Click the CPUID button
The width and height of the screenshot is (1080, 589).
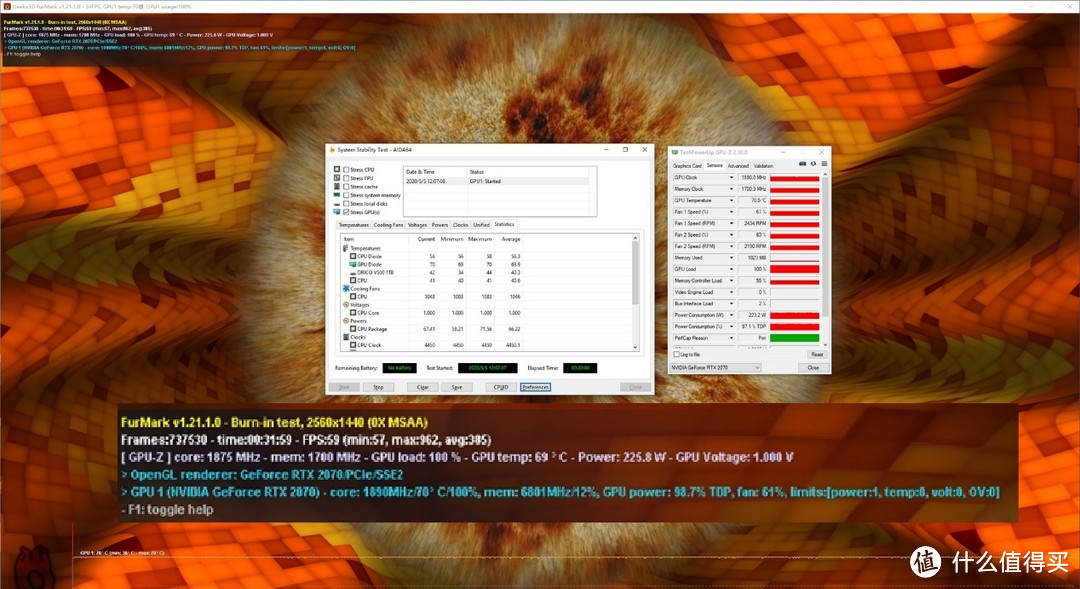pos(501,387)
